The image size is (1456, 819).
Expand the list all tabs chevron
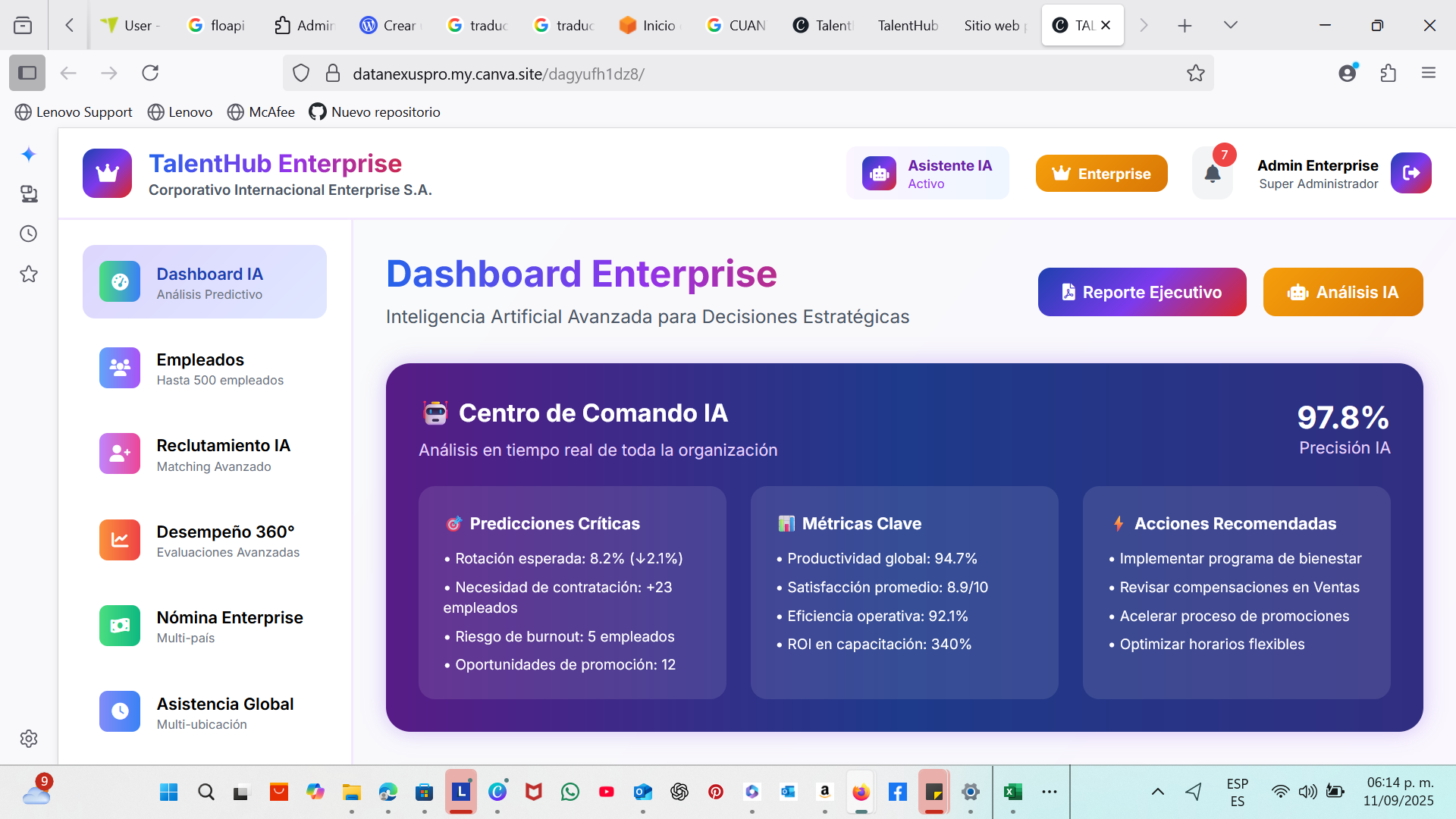[x=1230, y=25]
